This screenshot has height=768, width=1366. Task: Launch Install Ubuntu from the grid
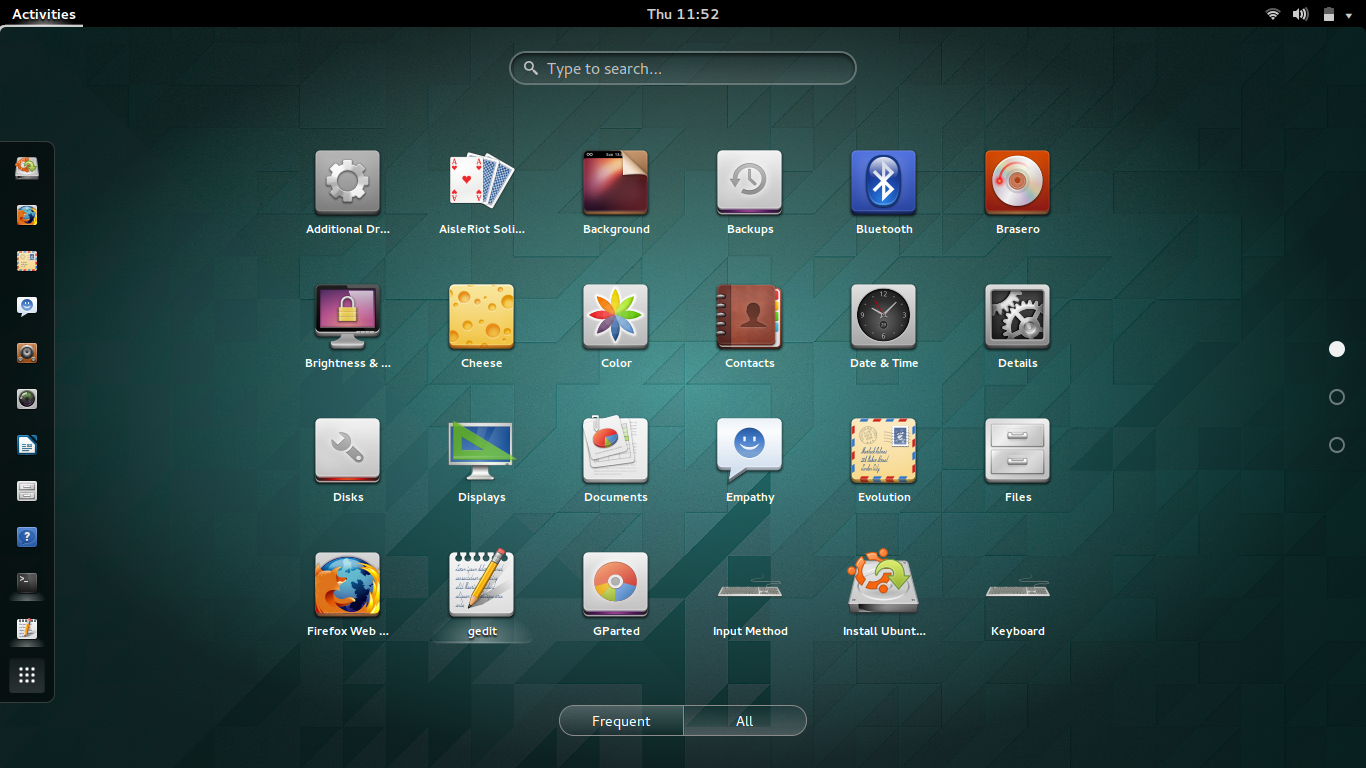pyautogui.click(x=883, y=584)
